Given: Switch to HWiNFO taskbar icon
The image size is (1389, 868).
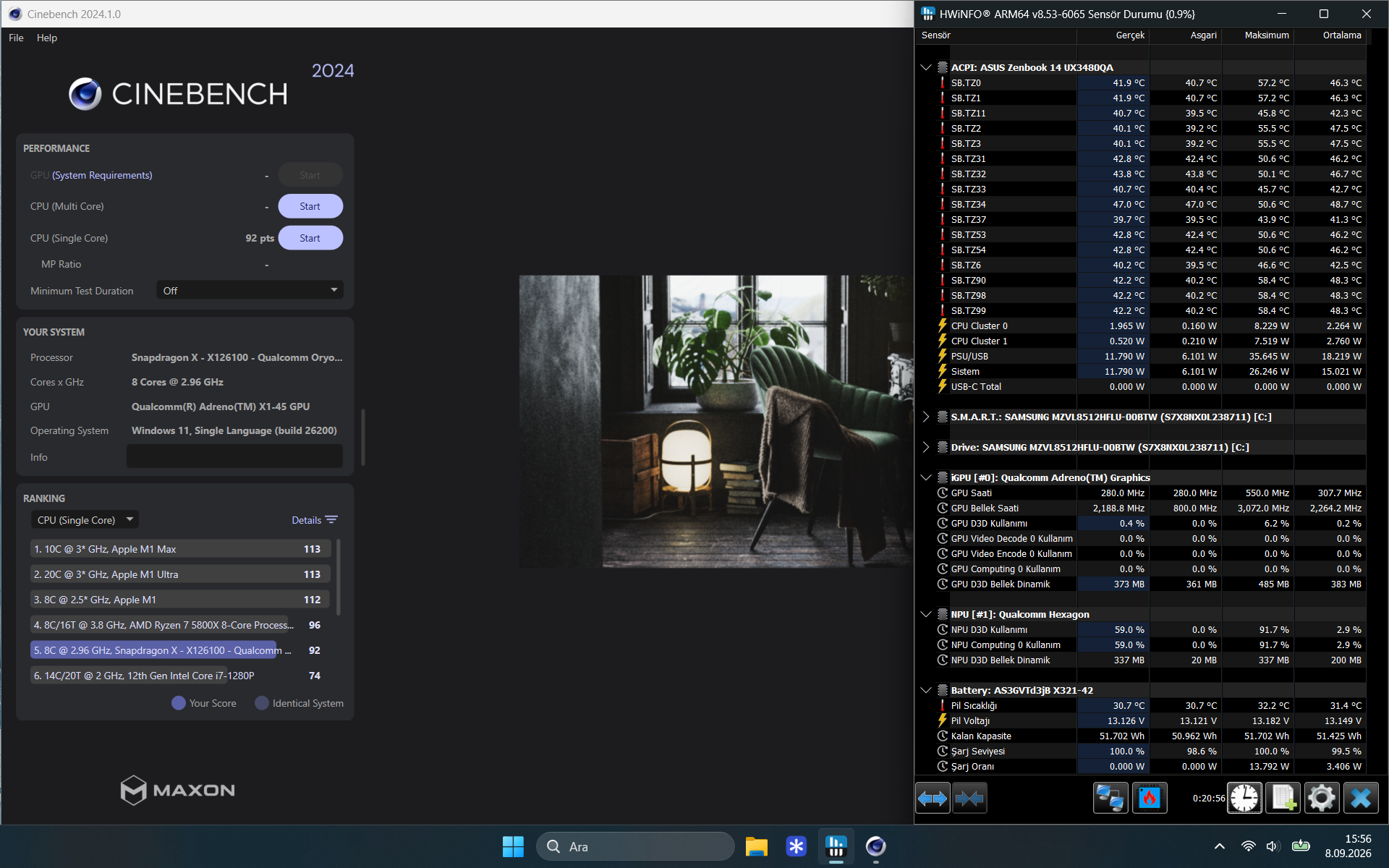Looking at the screenshot, I should pyautogui.click(x=836, y=846).
